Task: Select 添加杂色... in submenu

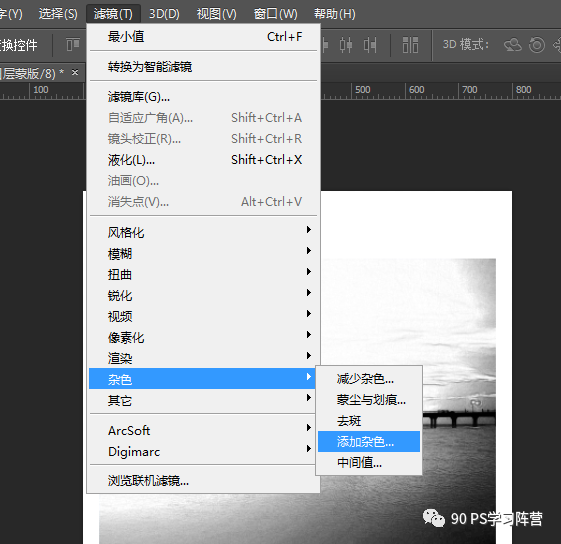Action: [369, 442]
